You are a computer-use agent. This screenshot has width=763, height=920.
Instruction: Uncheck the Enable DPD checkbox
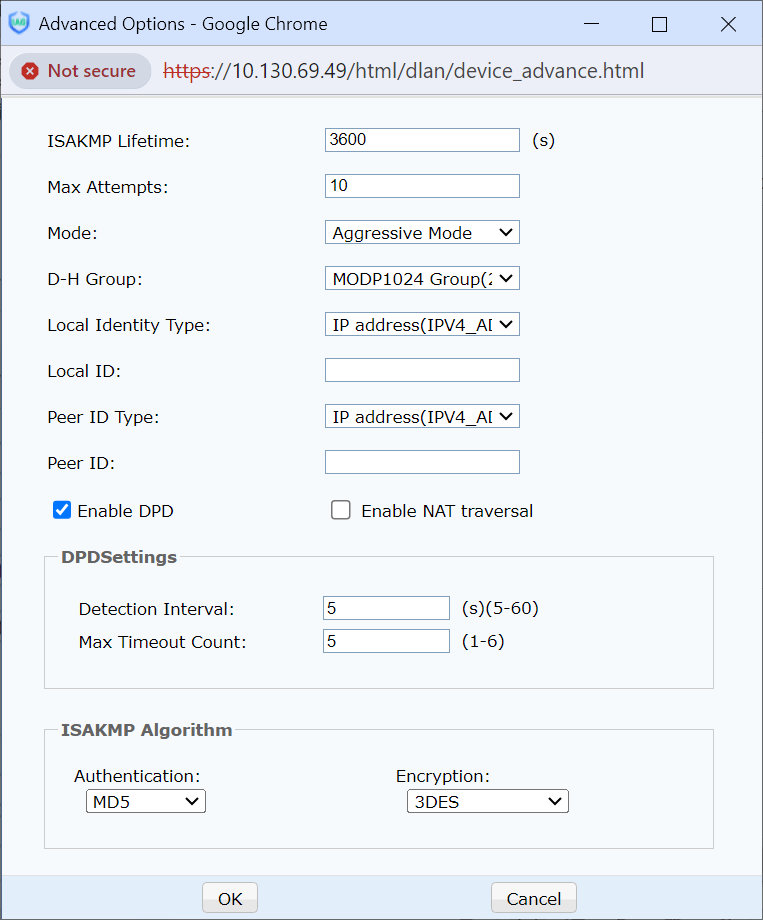coord(62,511)
